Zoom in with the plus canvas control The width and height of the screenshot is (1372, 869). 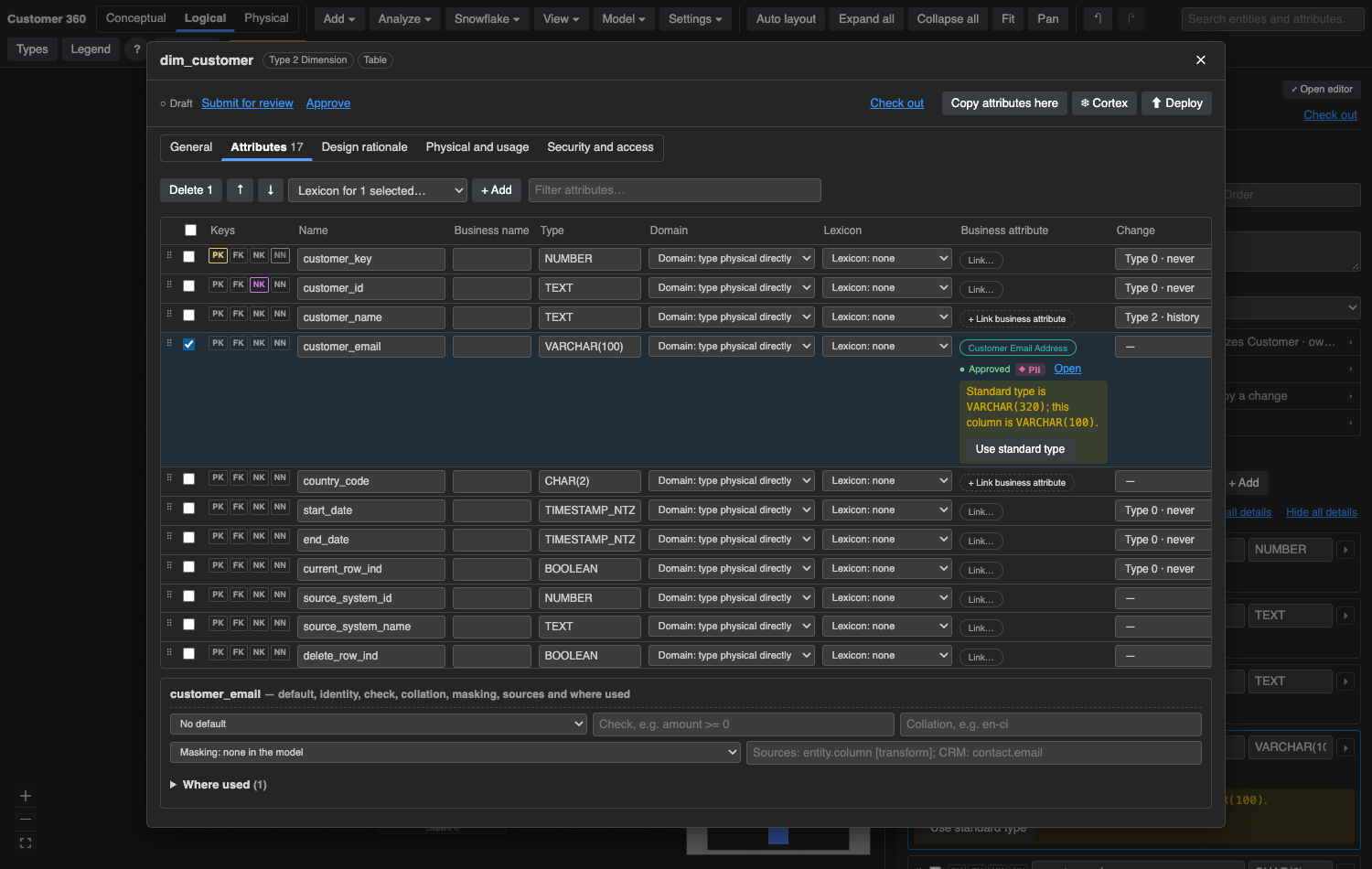pos(26,796)
